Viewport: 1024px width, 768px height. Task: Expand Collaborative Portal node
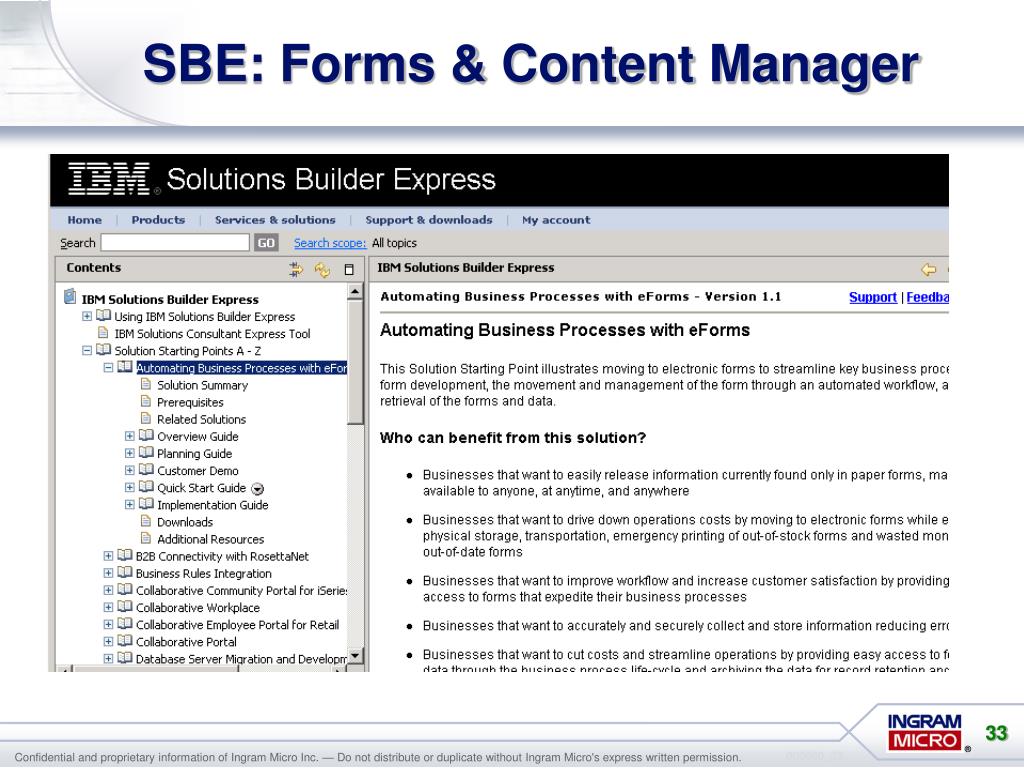coord(108,641)
